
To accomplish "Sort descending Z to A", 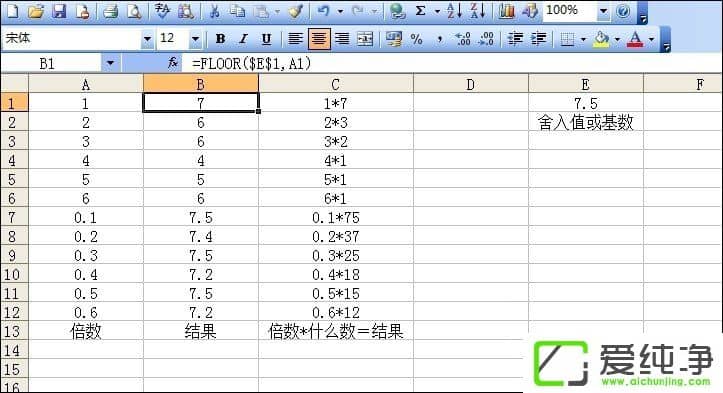I will click(478, 11).
